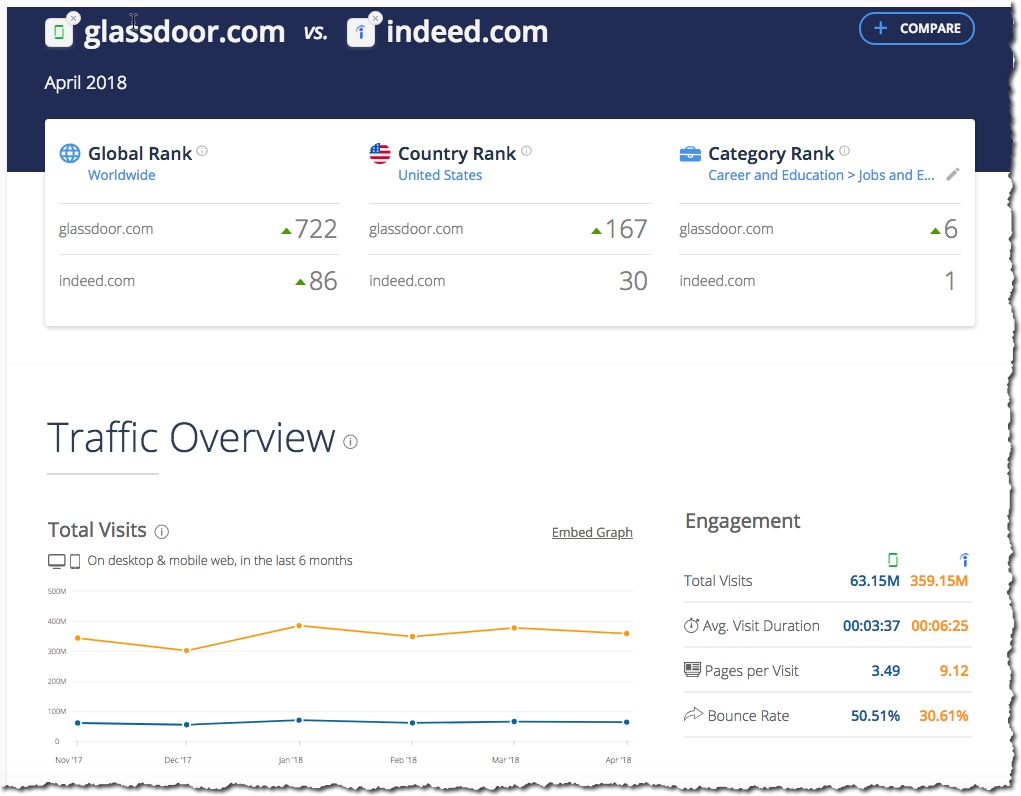Remove indeed.com using its small x badge
This screenshot has width=1021, height=796.
click(x=374, y=18)
